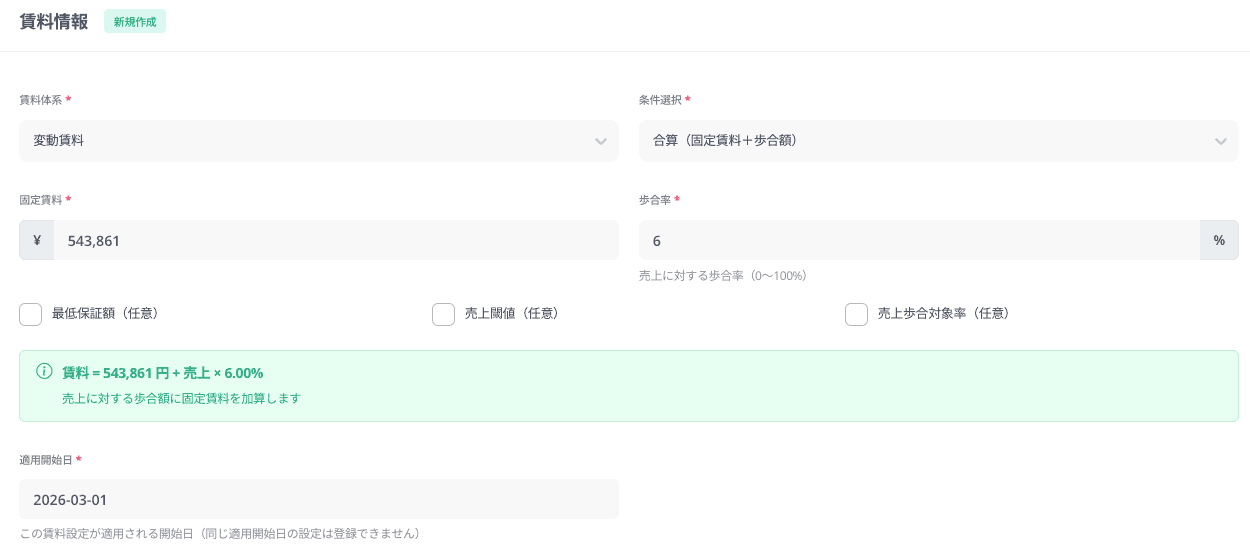Click the 歩合率 field label
The image size is (1250, 555).
tap(655, 200)
